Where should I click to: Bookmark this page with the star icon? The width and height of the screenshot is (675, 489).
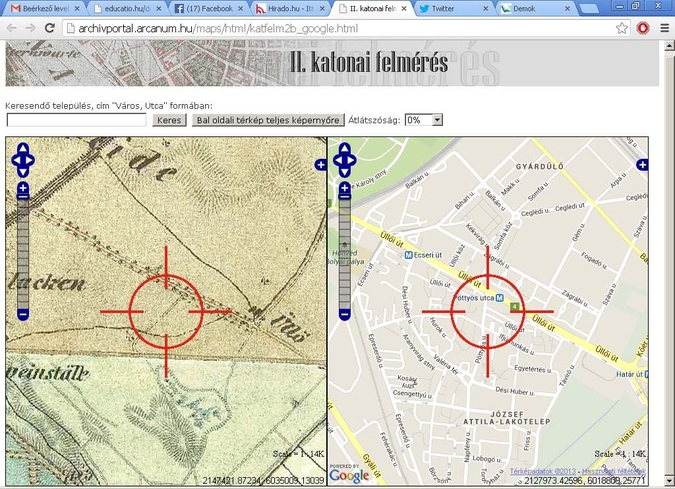tap(621, 28)
